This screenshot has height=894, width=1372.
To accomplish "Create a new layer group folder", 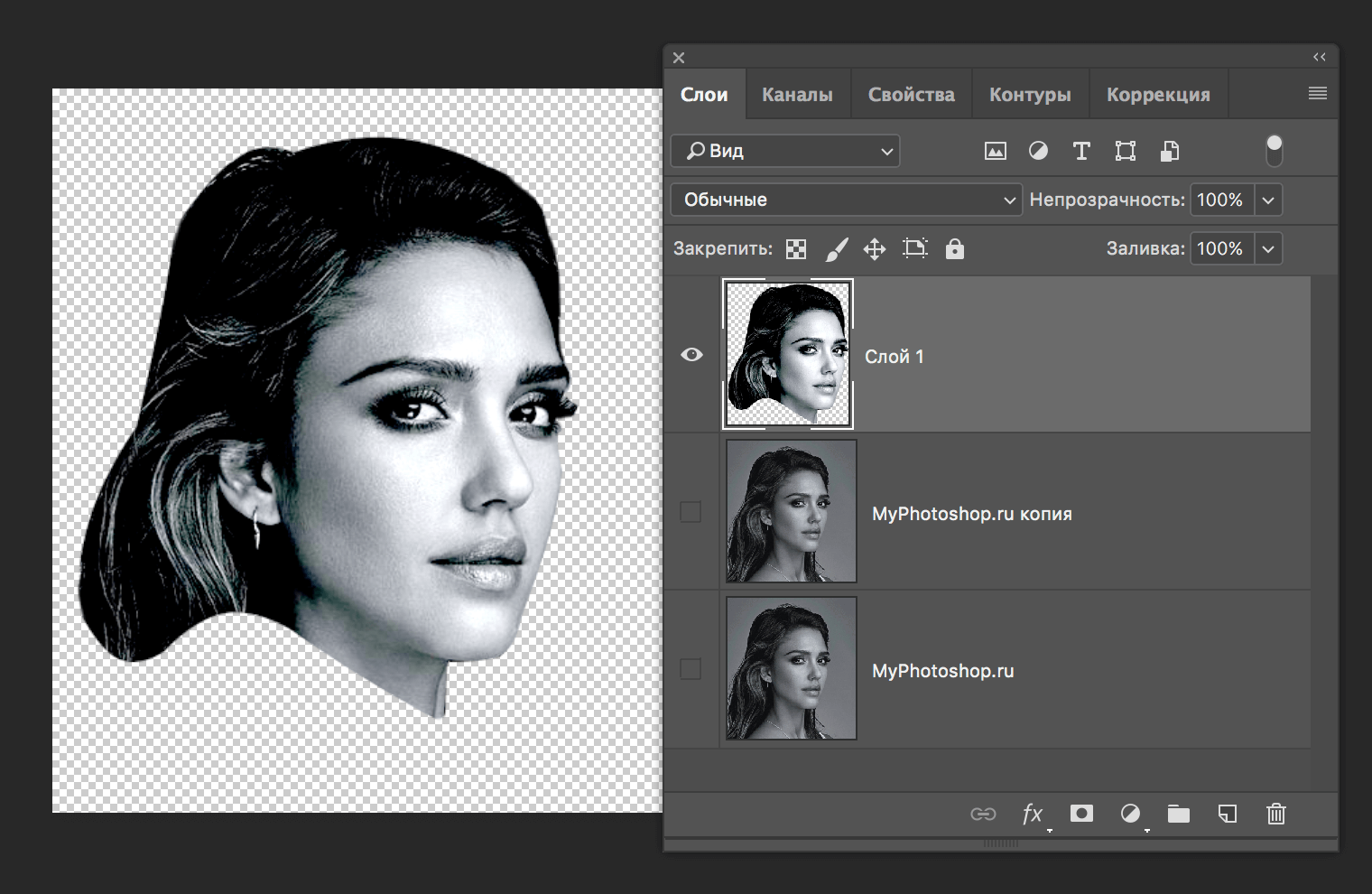I will click(1178, 815).
